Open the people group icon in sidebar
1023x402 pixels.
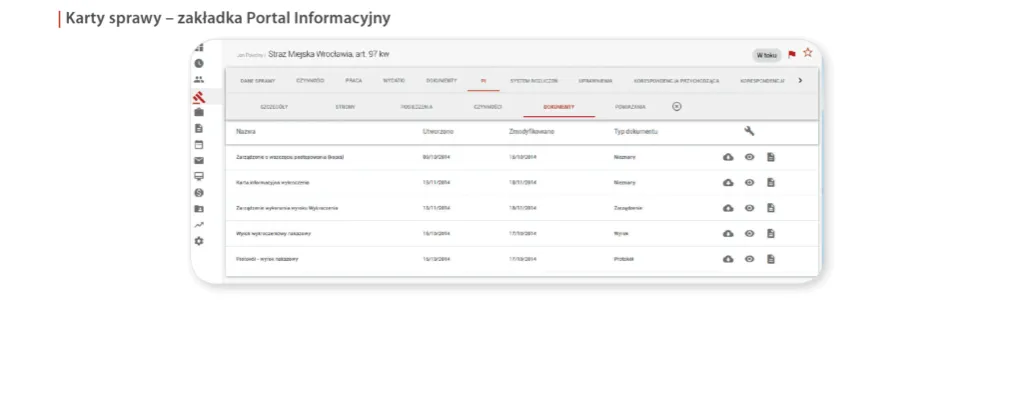tap(199, 80)
